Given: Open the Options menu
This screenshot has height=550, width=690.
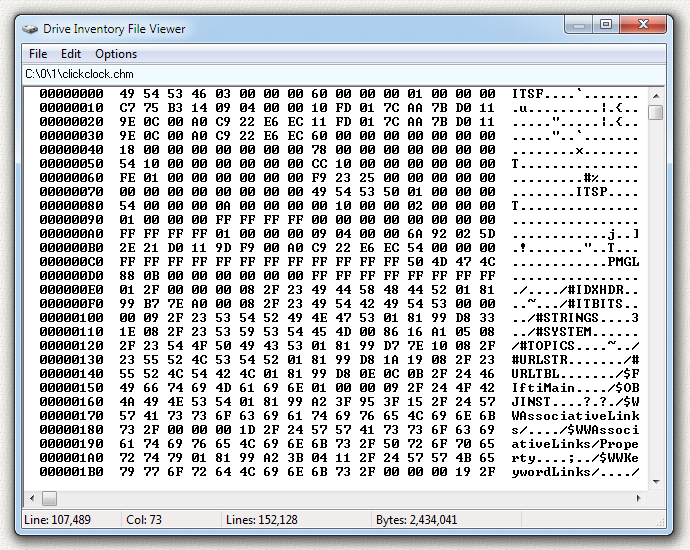Looking at the screenshot, I should pyautogui.click(x=116, y=54).
